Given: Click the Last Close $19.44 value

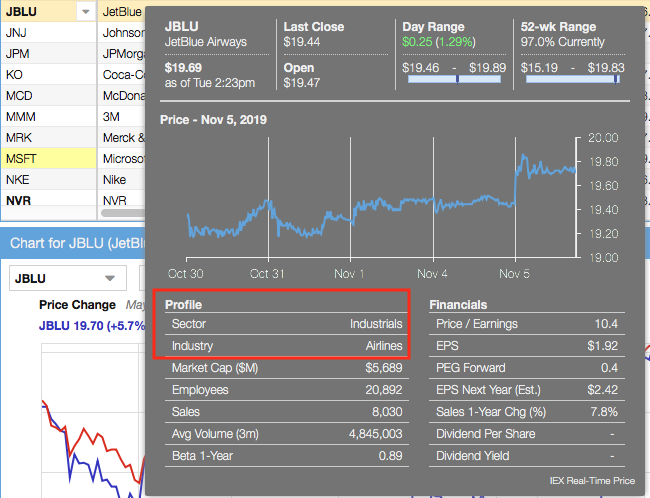Looking at the screenshot, I should coord(302,42).
